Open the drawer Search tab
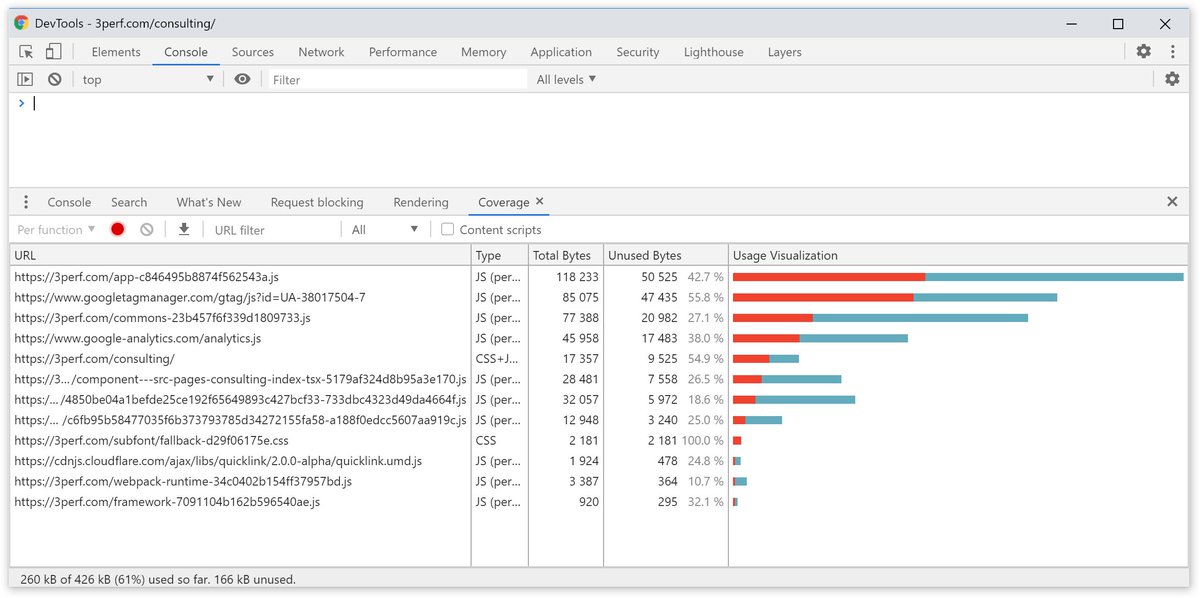Image resolution: width=1200 pixels, height=598 pixels. pyautogui.click(x=129, y=202)
